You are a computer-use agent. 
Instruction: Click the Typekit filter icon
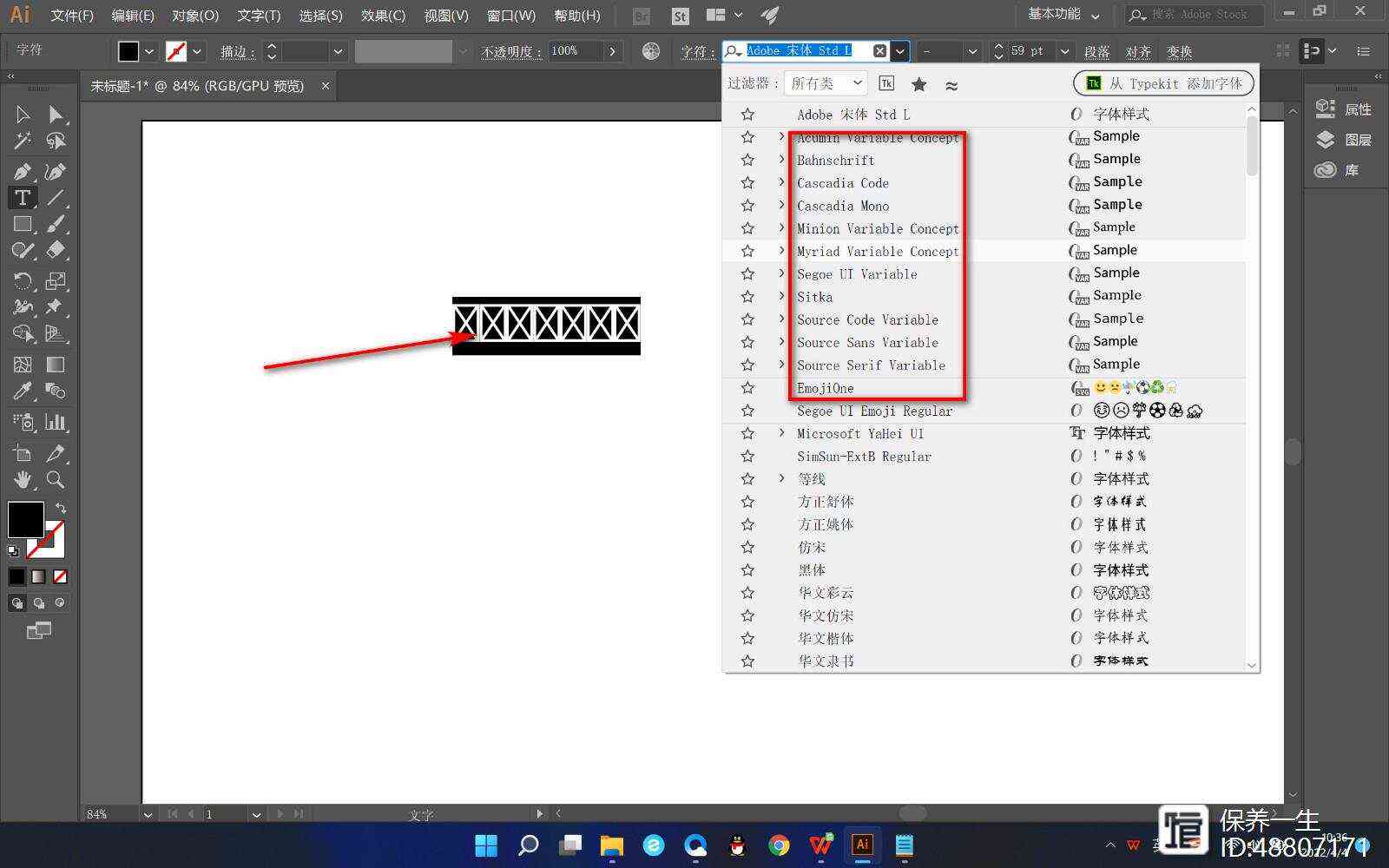tap(886, 83)
